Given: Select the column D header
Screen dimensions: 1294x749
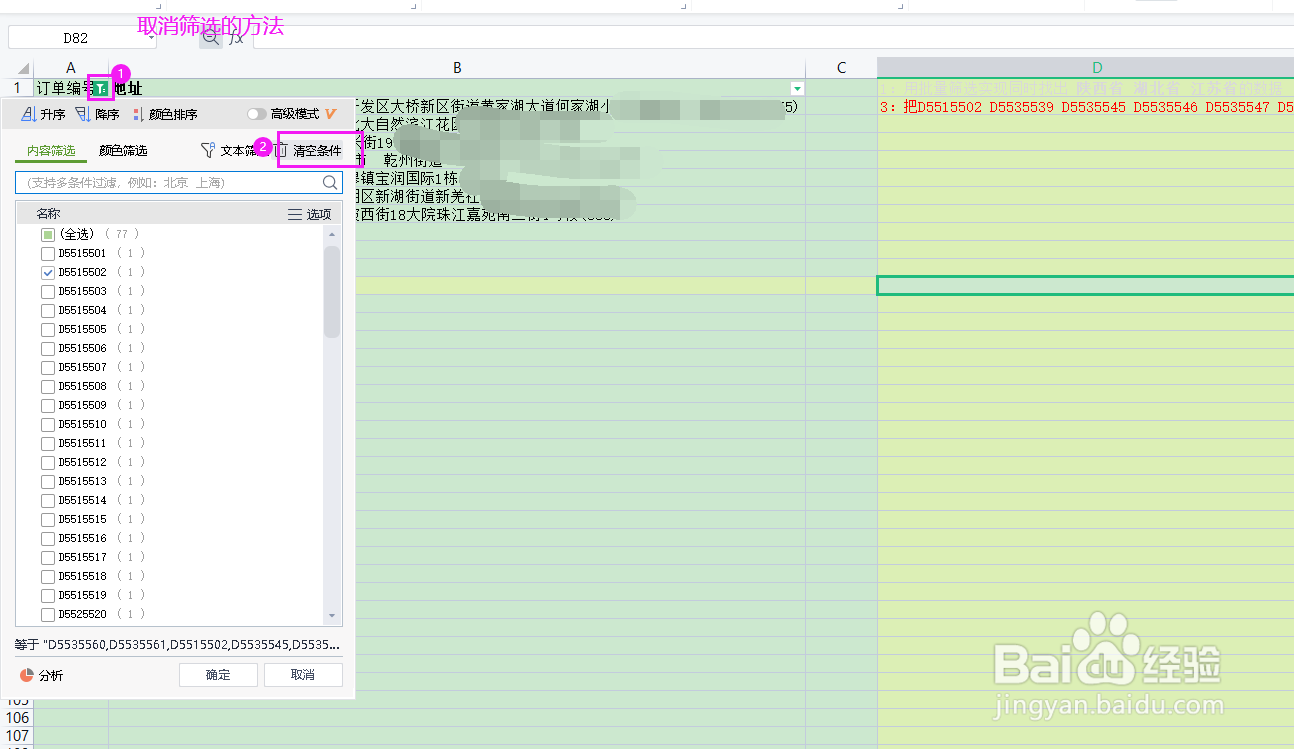Looking at the screenshot, I should point(1086,68).
